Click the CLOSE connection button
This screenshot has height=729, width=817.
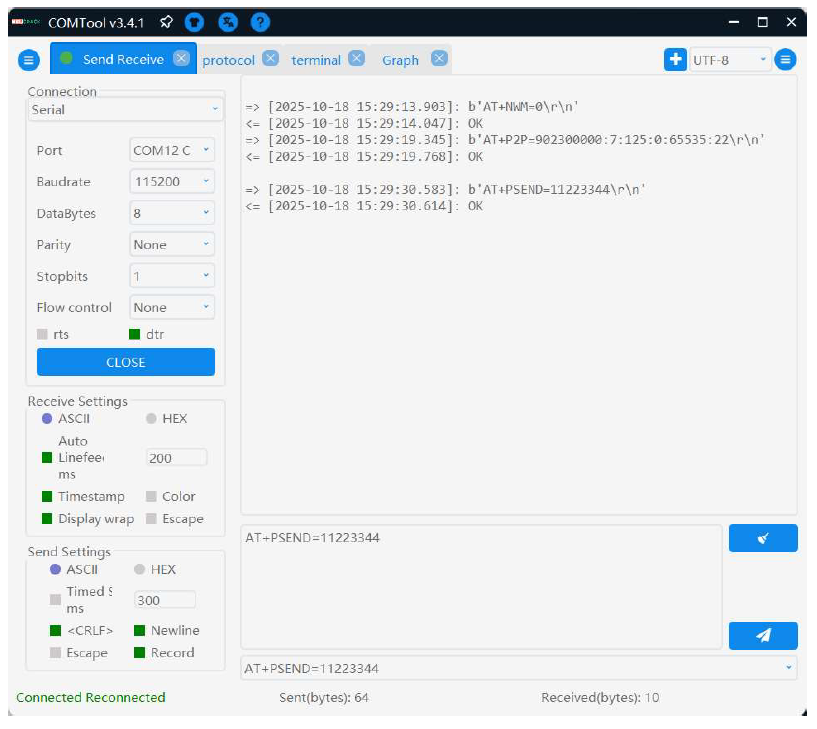click(126, 362)
